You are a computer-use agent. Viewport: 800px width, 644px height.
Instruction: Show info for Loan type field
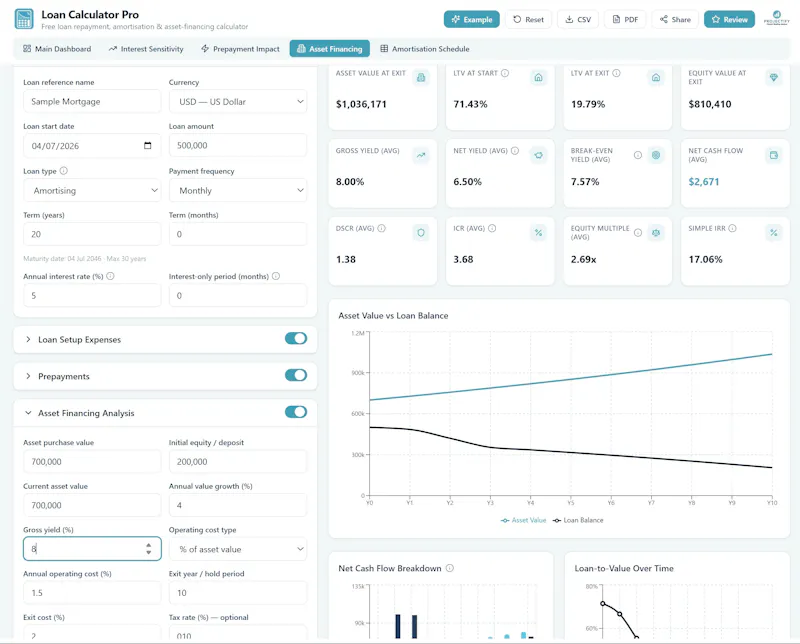pyautogui.click(x=64, y=171)
